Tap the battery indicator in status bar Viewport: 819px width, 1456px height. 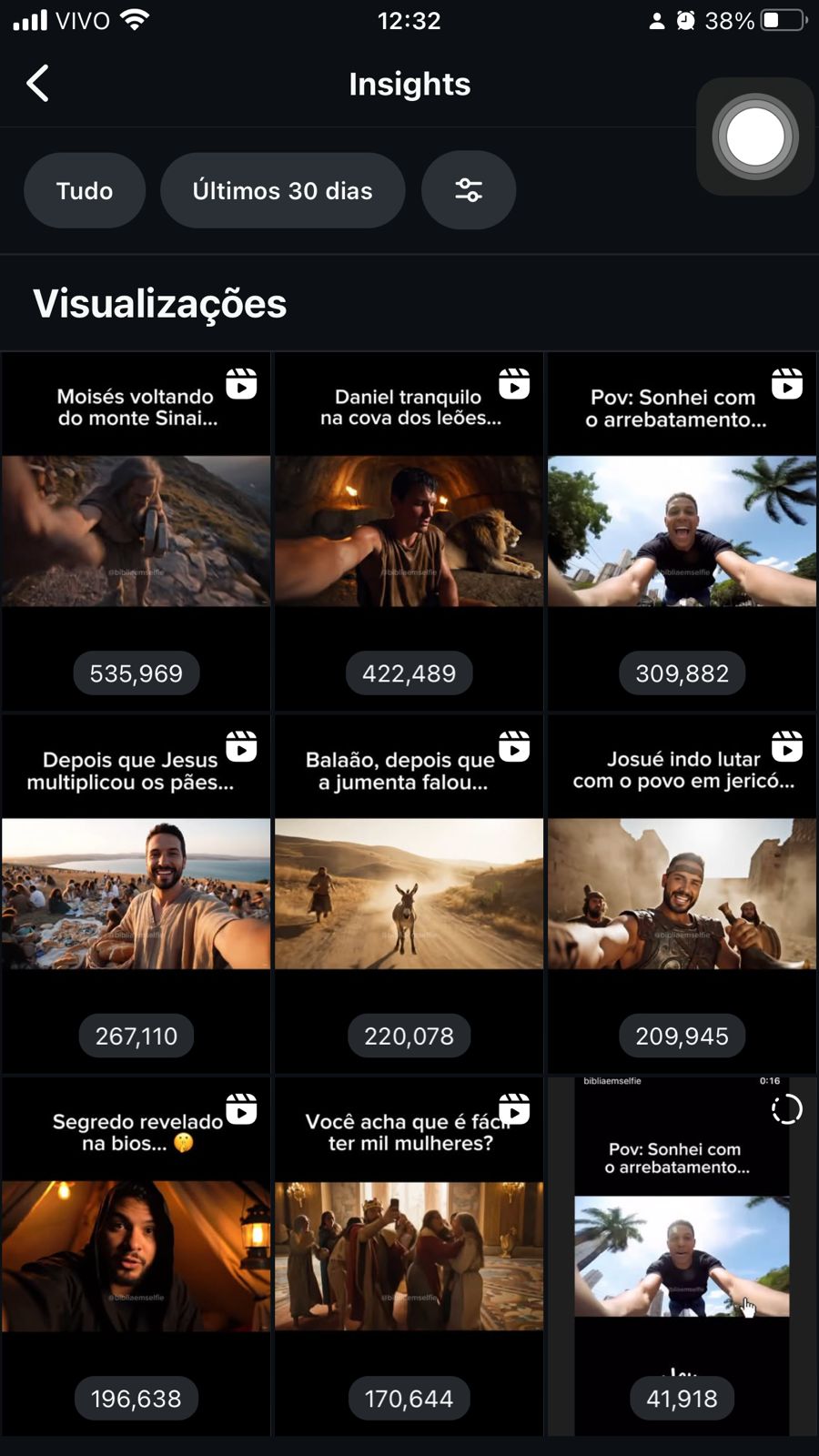(784, 20)
